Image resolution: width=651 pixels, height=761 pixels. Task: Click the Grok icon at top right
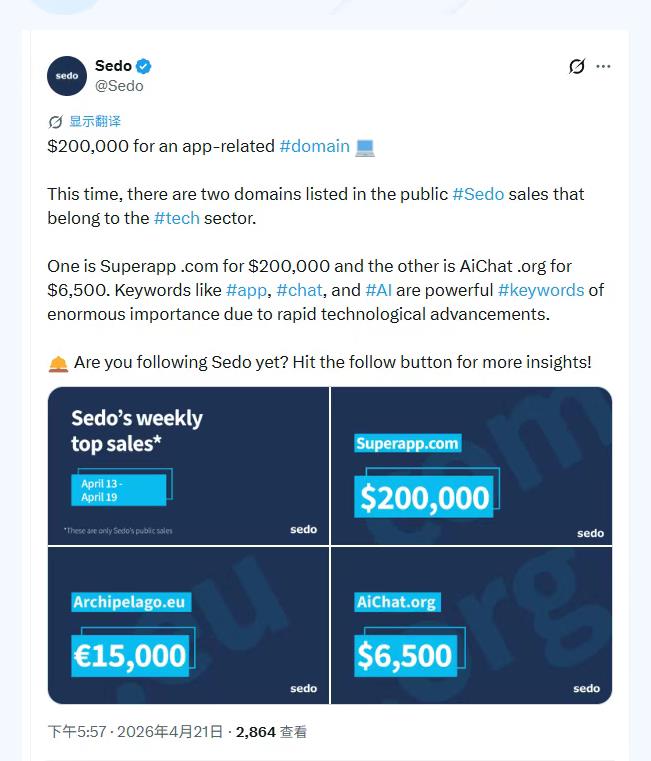tap(576, 66)
